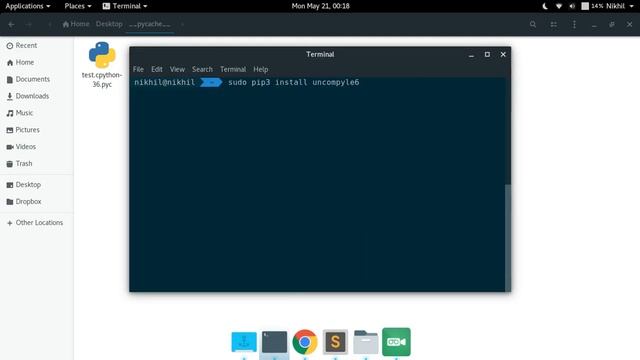Restore the file manager window
The width and height of the screenshot is (640, 360).
(612, 24)
